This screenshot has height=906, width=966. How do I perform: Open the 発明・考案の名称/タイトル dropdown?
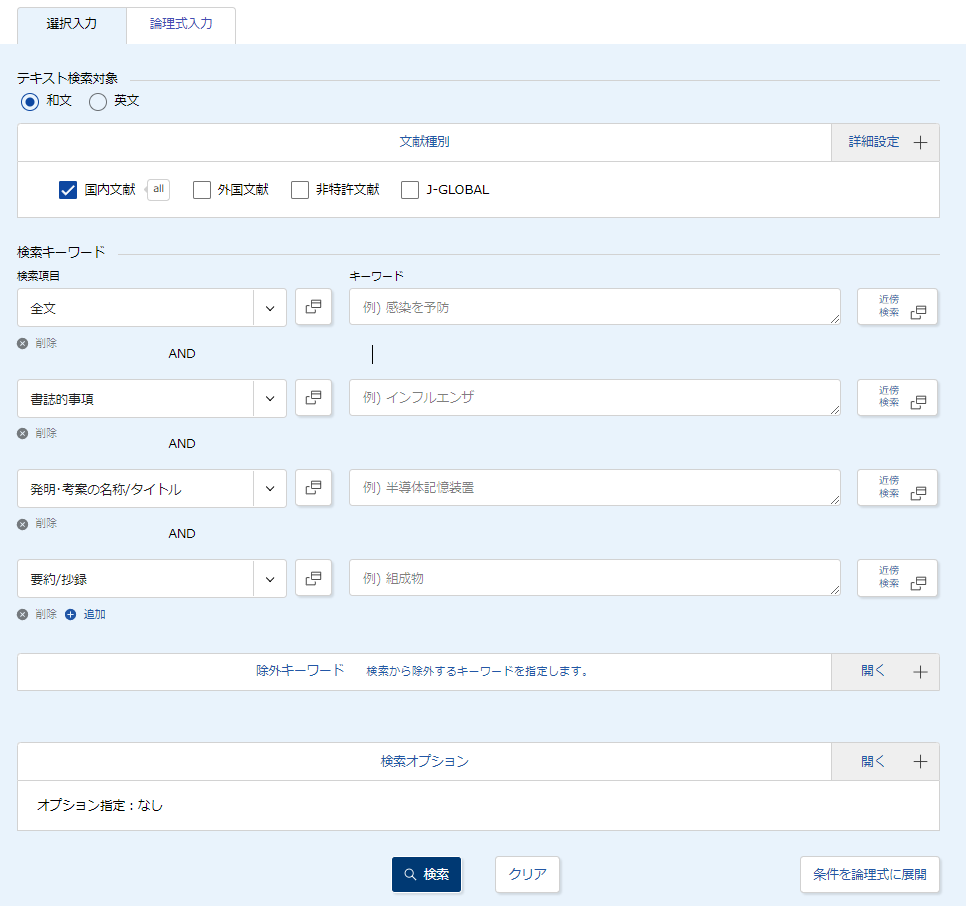coord(152,488)
